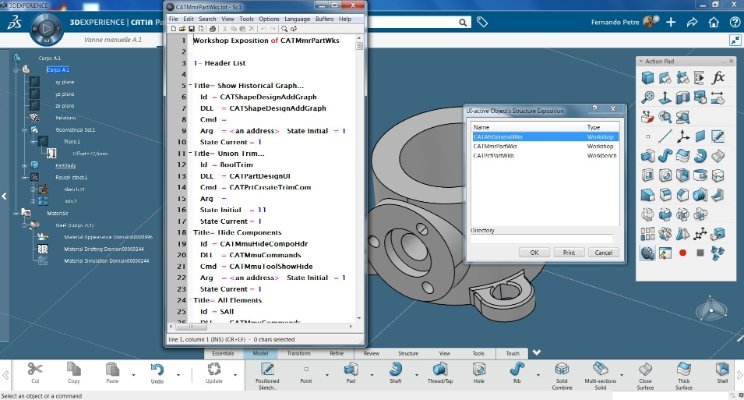
Task: Click the Undo arrow icon
Action: [157, 369]
